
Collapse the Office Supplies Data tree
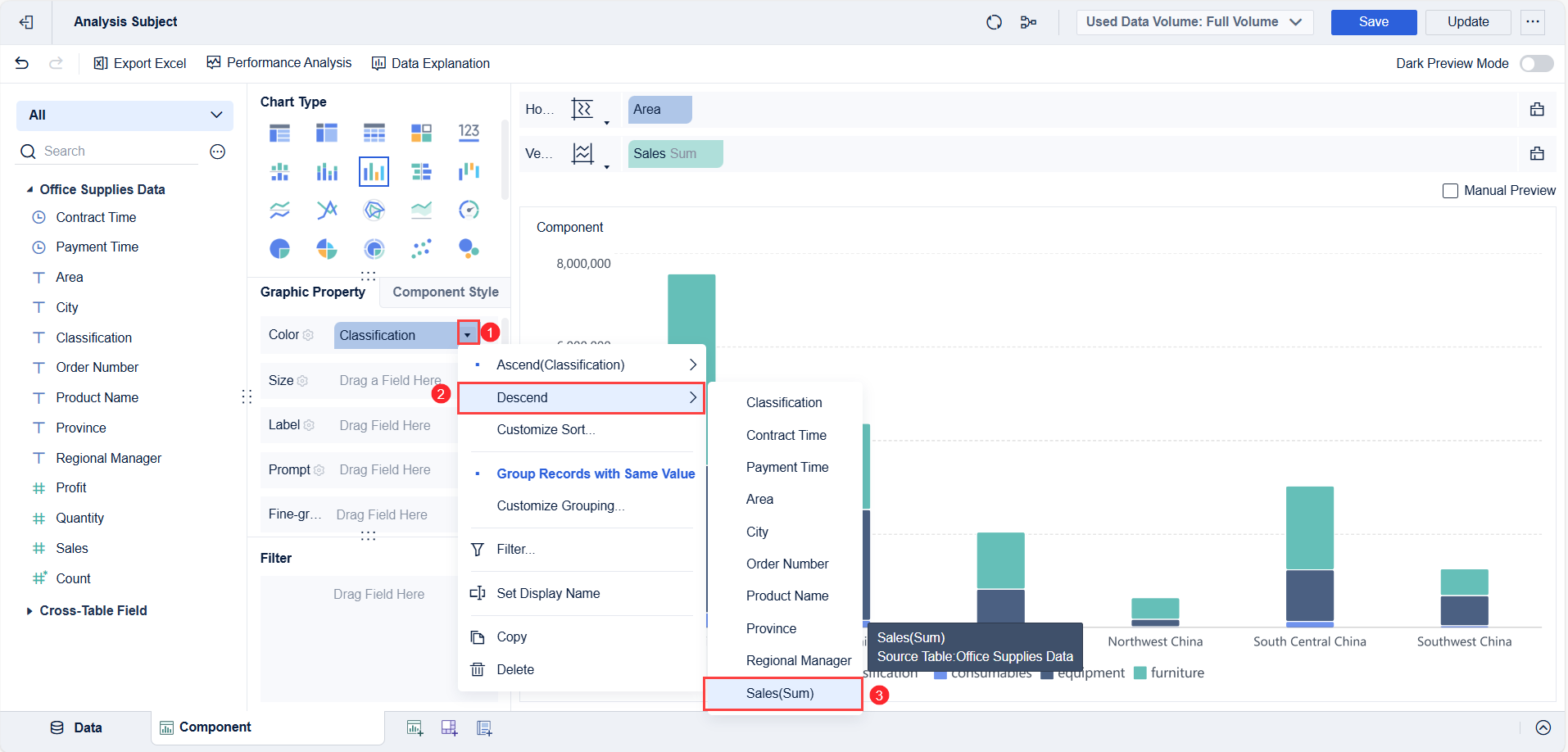coord(30,189)
